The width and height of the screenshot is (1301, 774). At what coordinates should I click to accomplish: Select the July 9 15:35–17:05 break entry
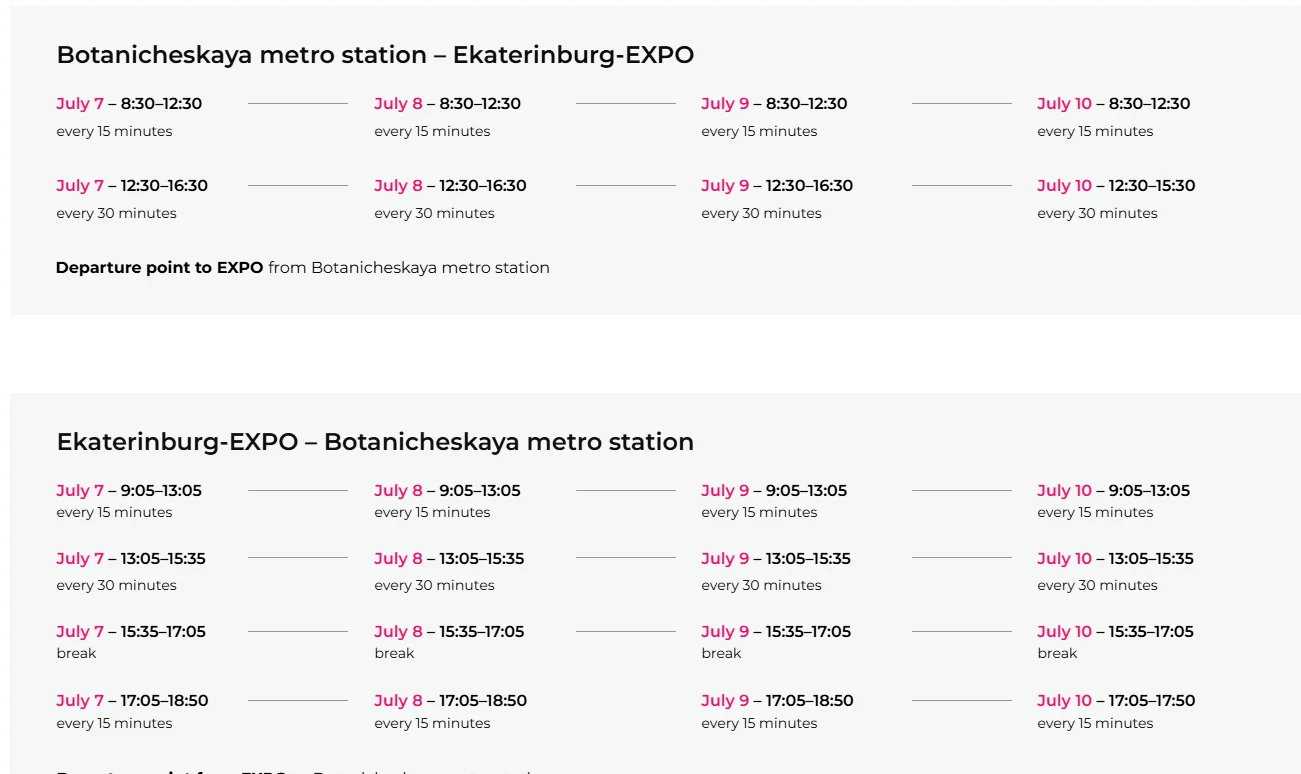tap(775, 632)
